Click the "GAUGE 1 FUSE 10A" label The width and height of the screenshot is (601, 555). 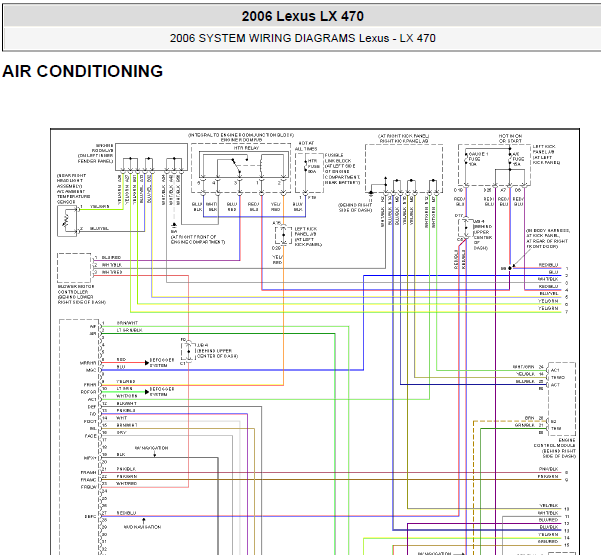point(478,159)
